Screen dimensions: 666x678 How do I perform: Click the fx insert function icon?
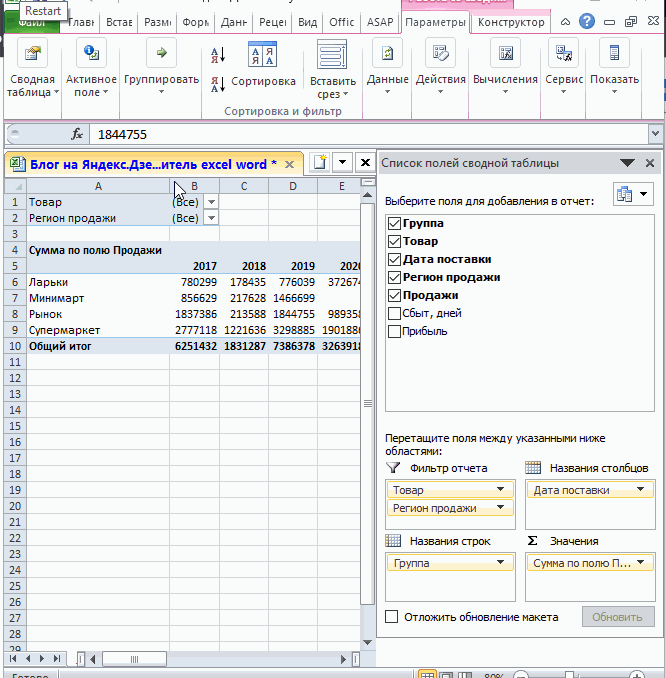(x=77, y=134)
